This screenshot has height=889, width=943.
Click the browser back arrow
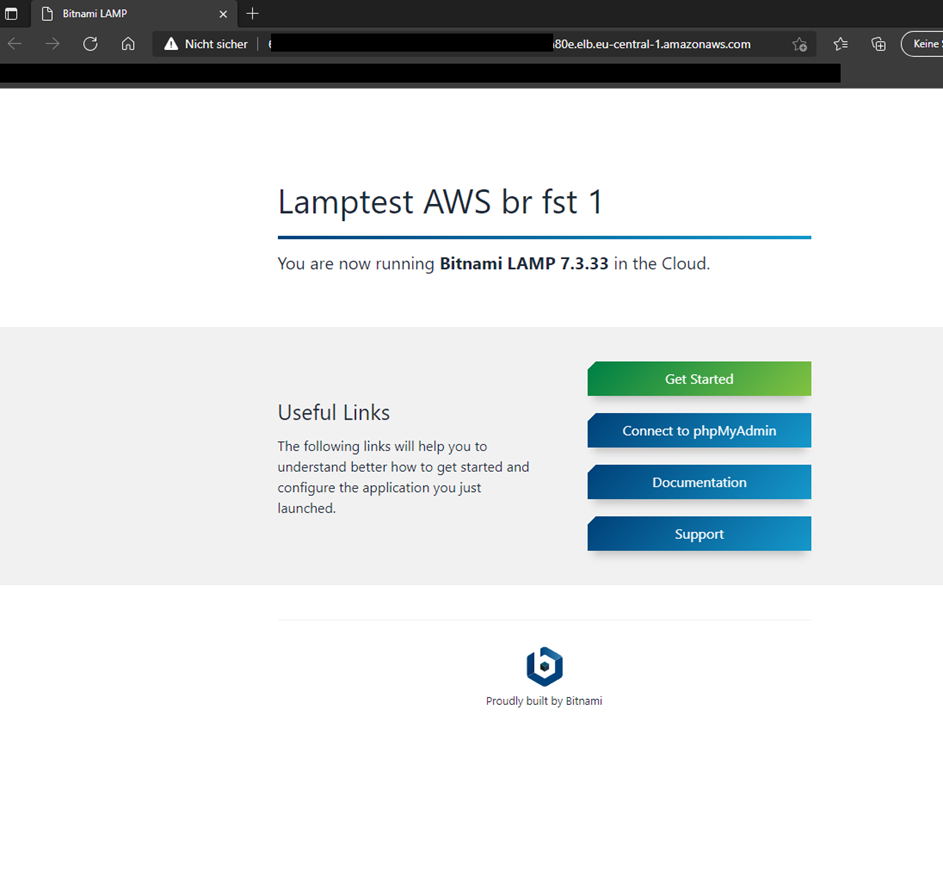tap(15, 44)
